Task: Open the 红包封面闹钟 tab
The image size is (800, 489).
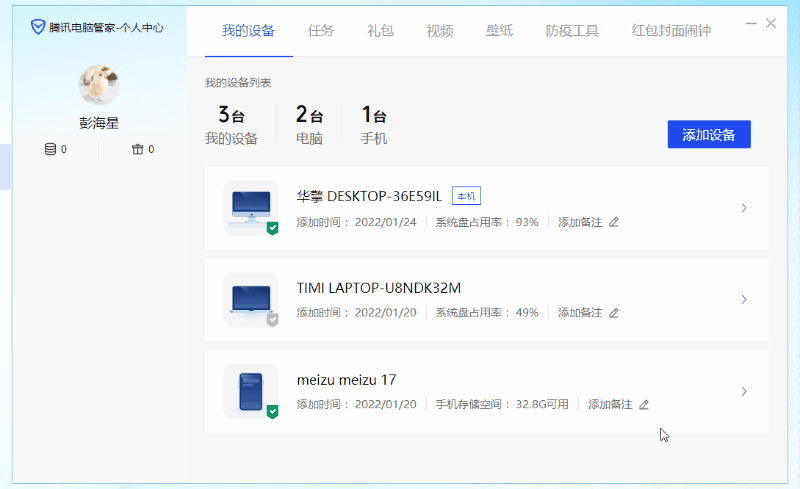Action: point(671,31)
